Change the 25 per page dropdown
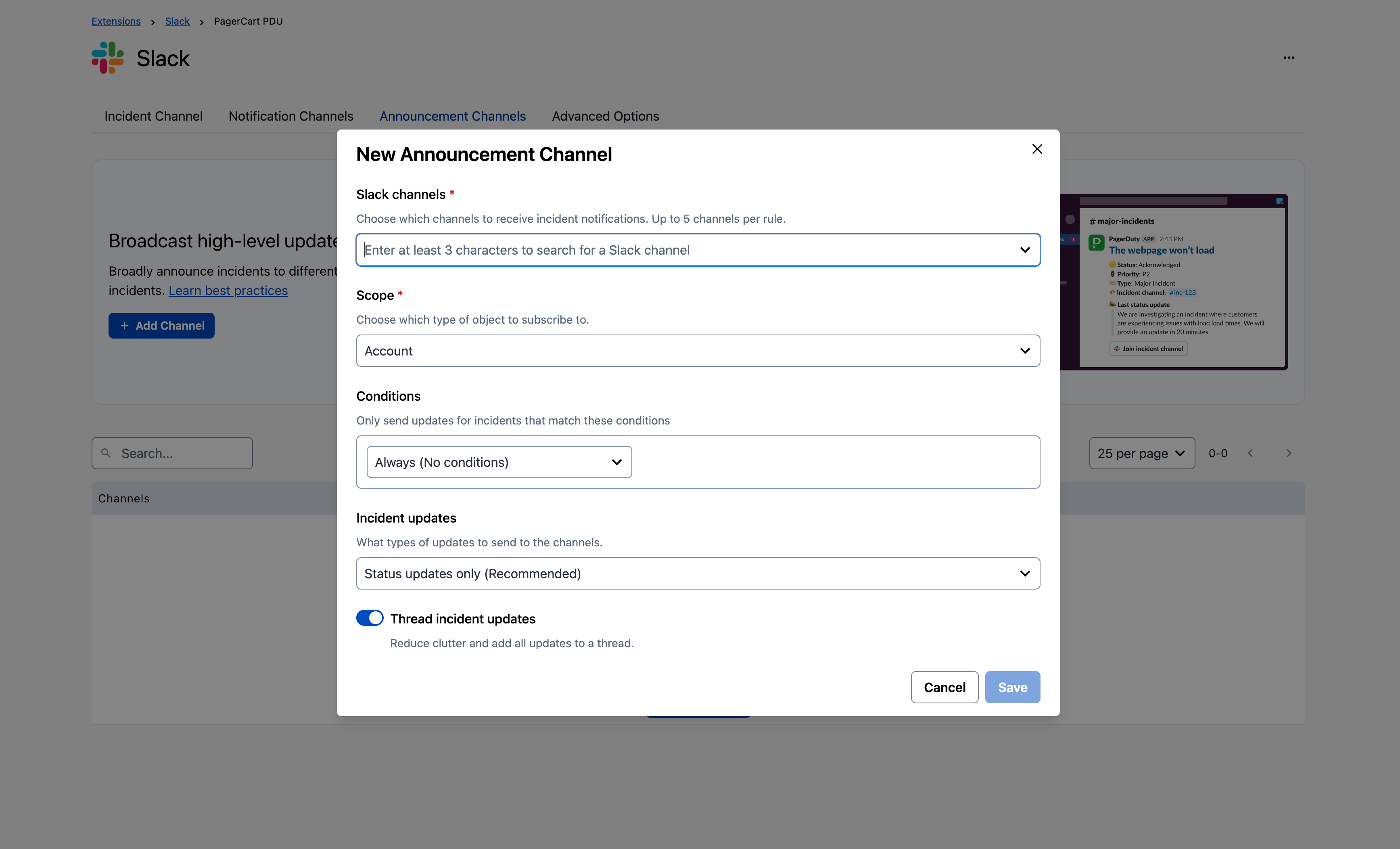Screen dimensions: 1400x849 coord(1142,453)
